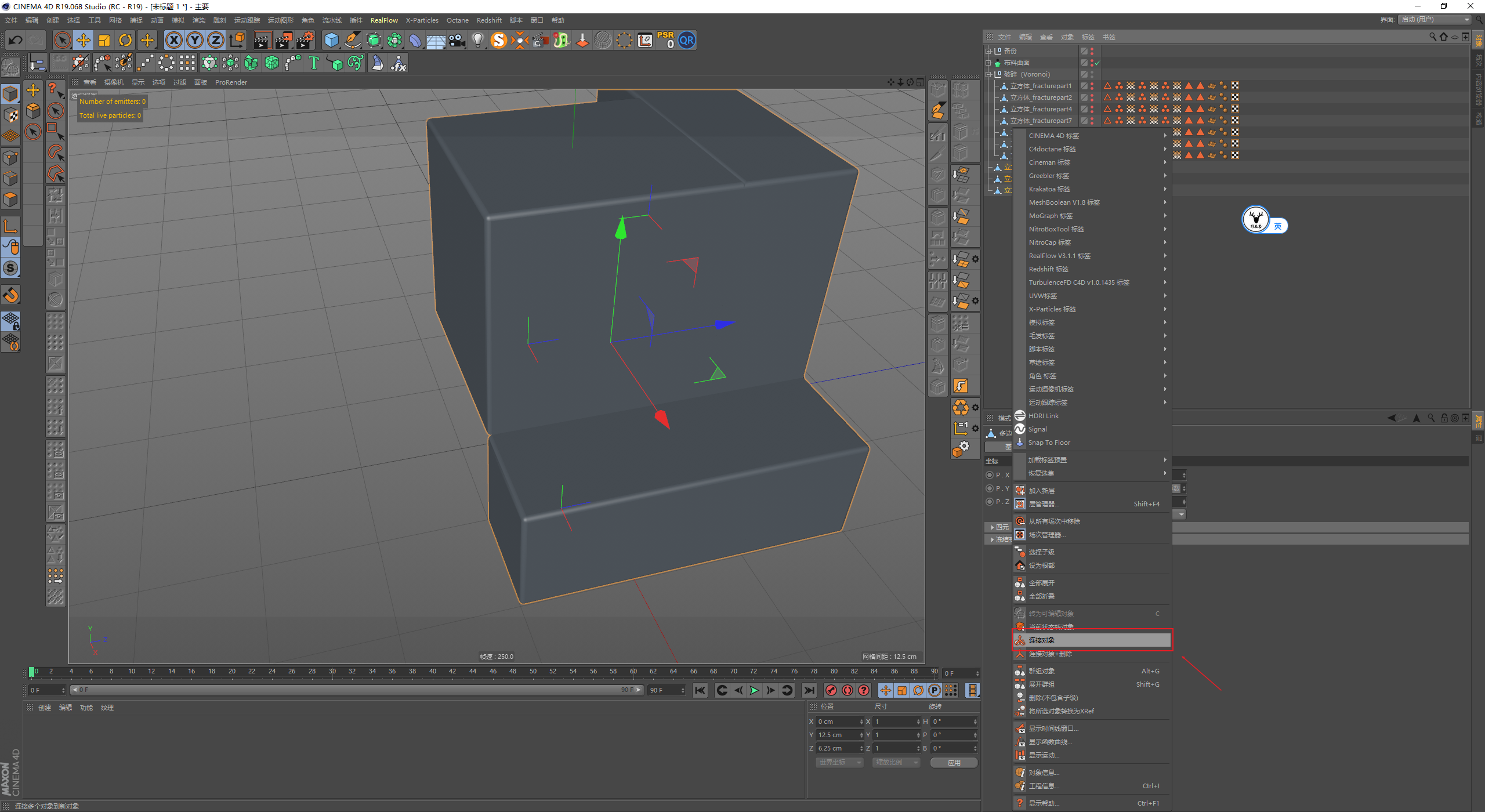Click the Rotate tool icon

[x=125, y=40]
